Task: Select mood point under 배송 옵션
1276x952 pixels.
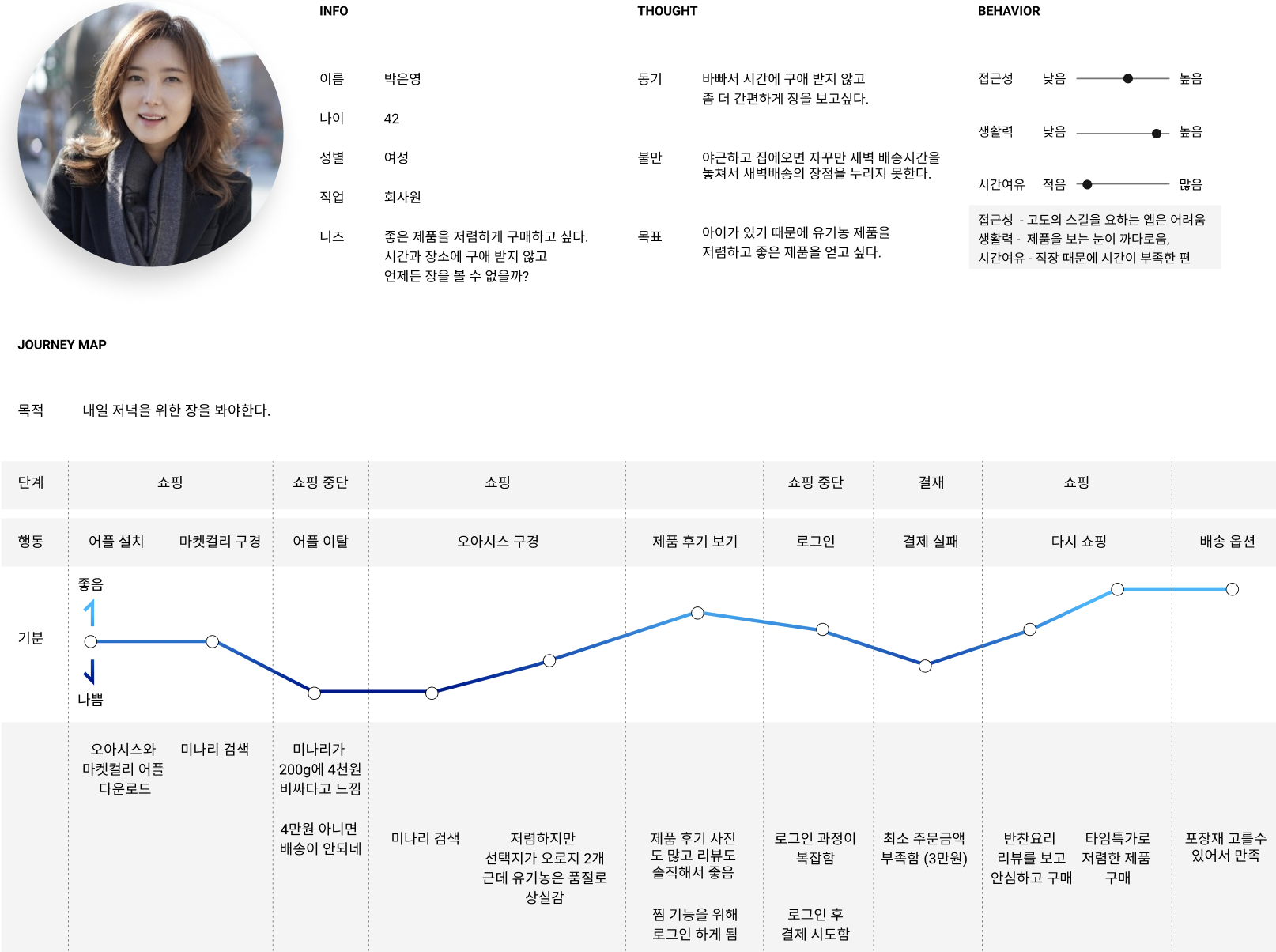Action: tap(1232, 589)
